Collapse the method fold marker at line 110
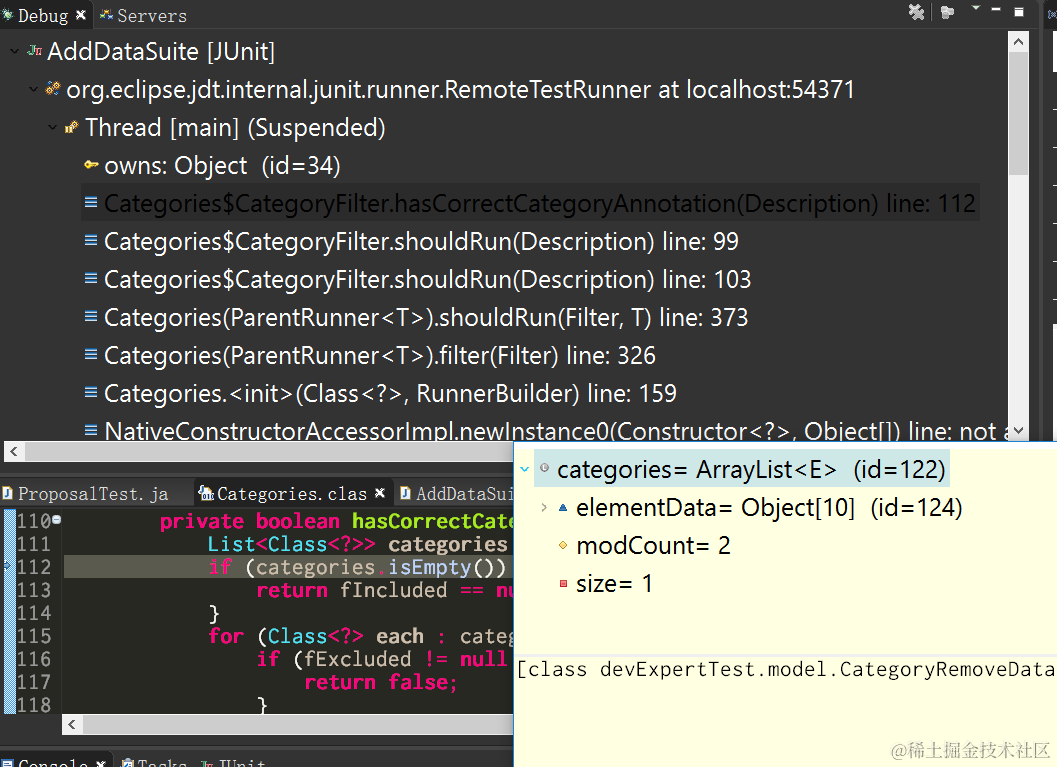 [x=57, y=520]
